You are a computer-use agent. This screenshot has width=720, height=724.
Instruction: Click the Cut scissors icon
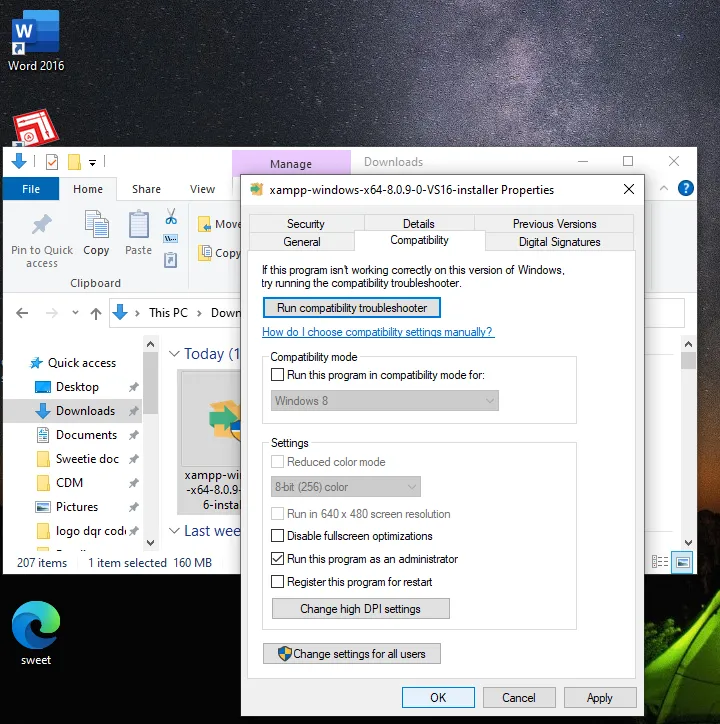point(171,216)
